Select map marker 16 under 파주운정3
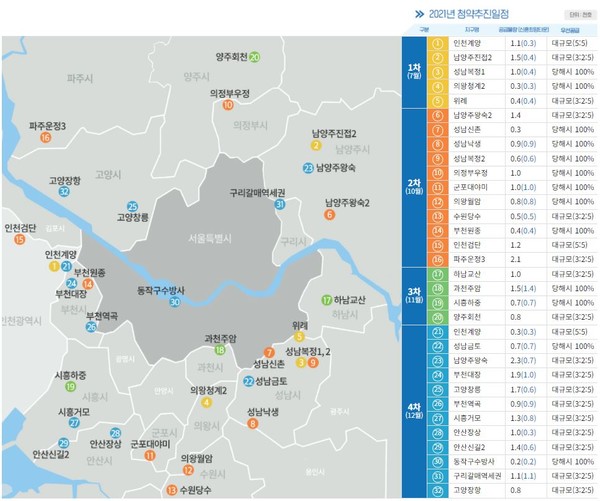Screen dimensions: 600x501 [45, 138]
